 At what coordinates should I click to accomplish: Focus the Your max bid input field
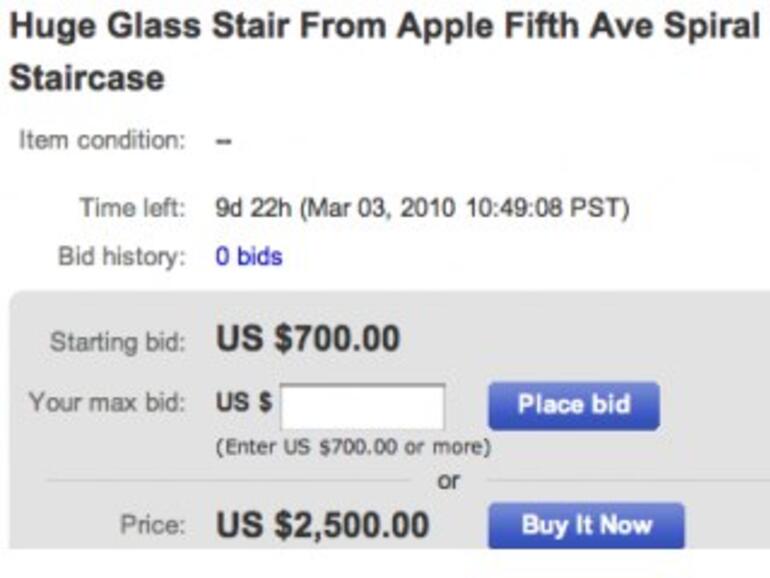(x=363, y=407)
